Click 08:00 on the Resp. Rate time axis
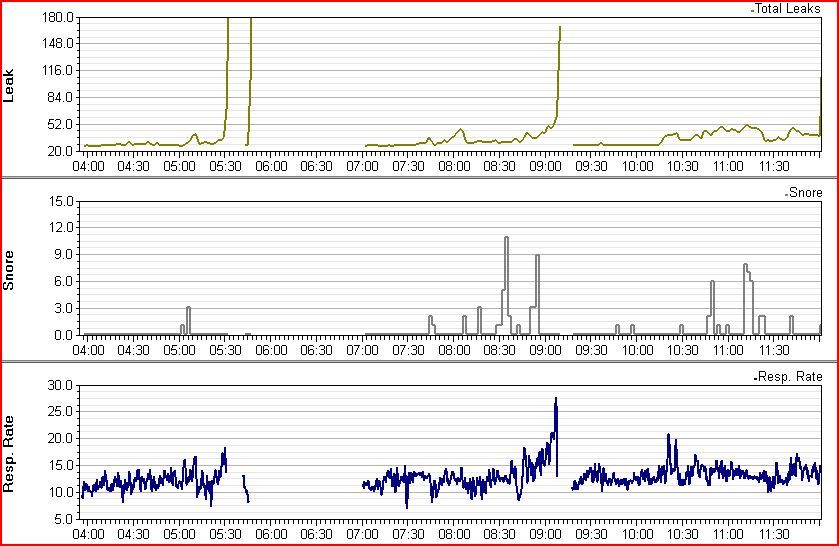 [x=454, y=534]
